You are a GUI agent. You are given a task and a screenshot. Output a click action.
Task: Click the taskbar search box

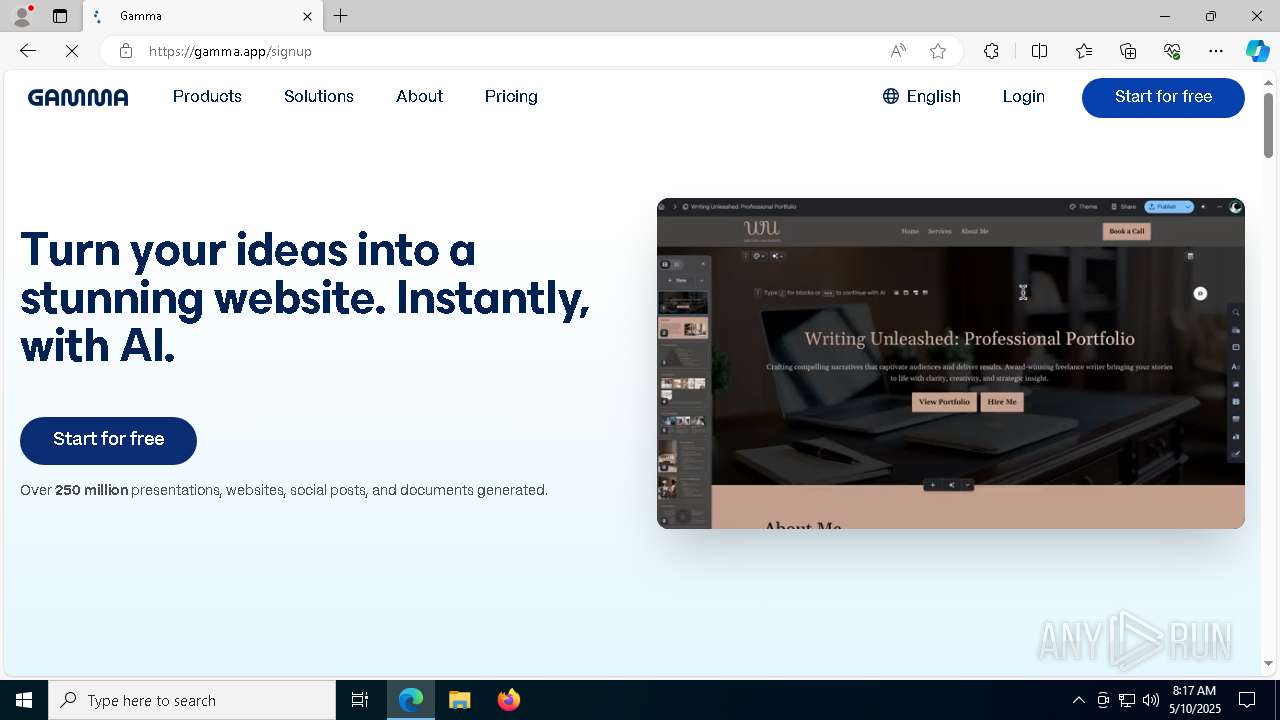(x=192, y=700)
